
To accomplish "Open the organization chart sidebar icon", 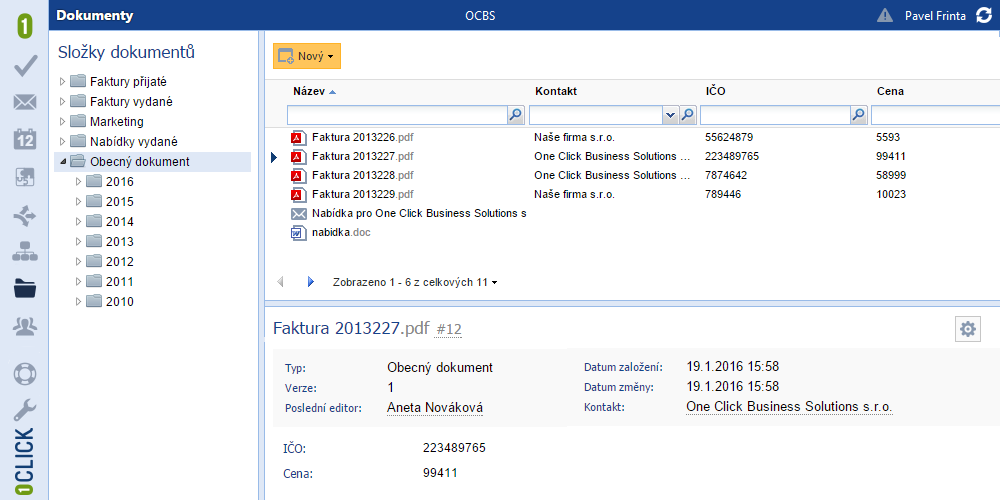I will point(25,251).
